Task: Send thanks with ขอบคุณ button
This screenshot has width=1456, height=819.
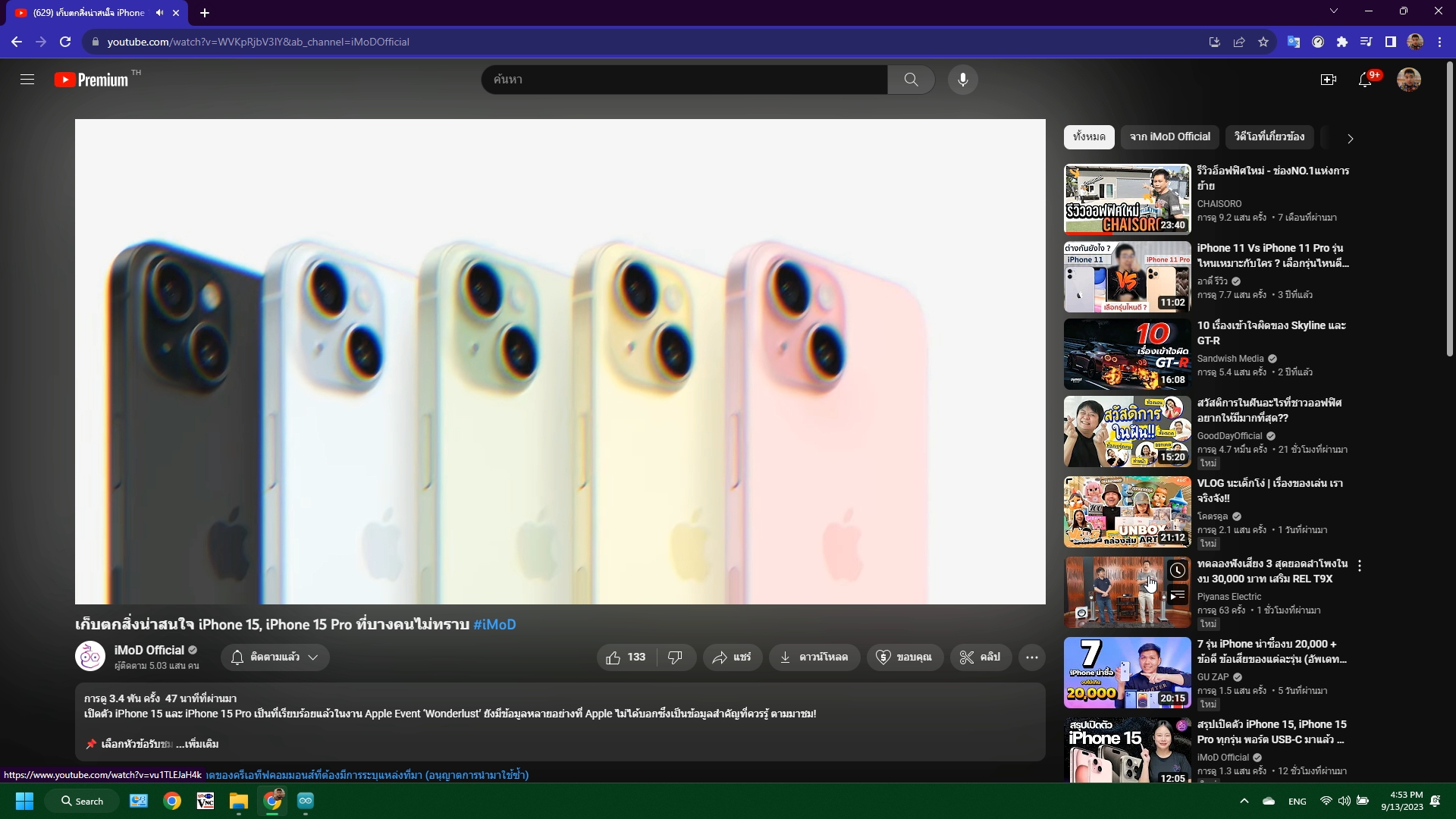Action: [904, 657]
